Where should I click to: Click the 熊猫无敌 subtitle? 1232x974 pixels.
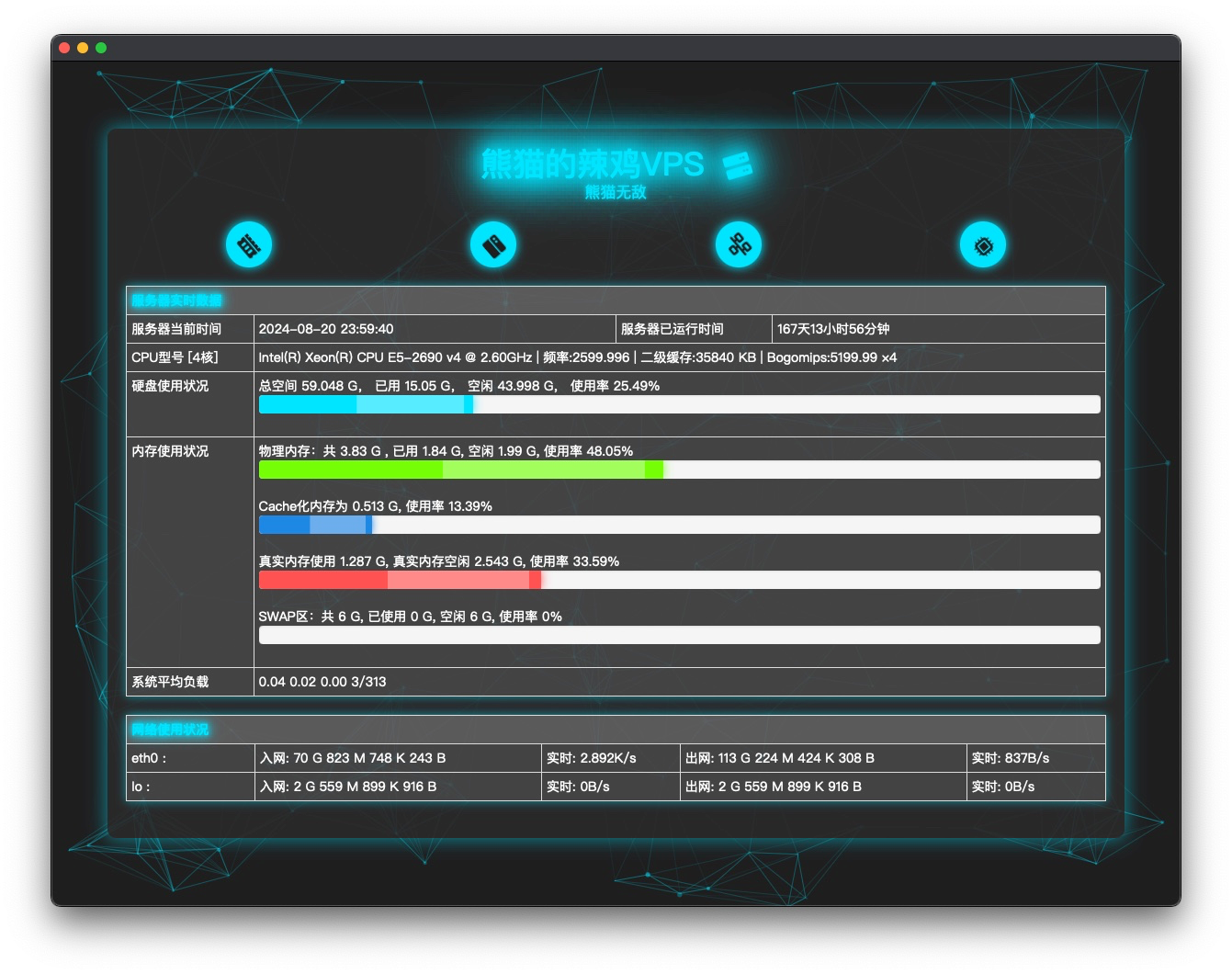click(x=616, y=192)
